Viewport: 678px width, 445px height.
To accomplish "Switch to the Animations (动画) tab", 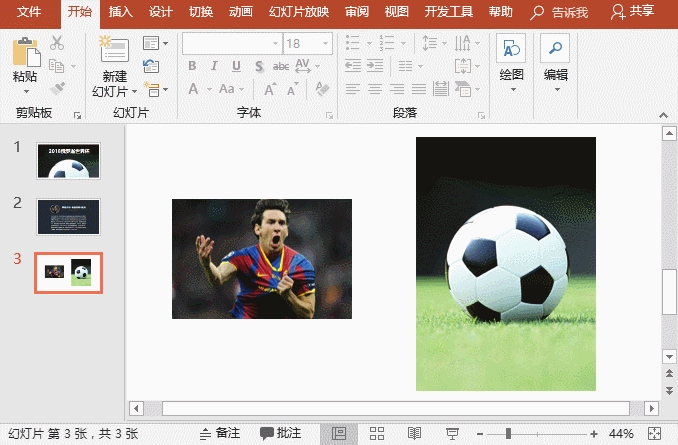I will 240,12.
